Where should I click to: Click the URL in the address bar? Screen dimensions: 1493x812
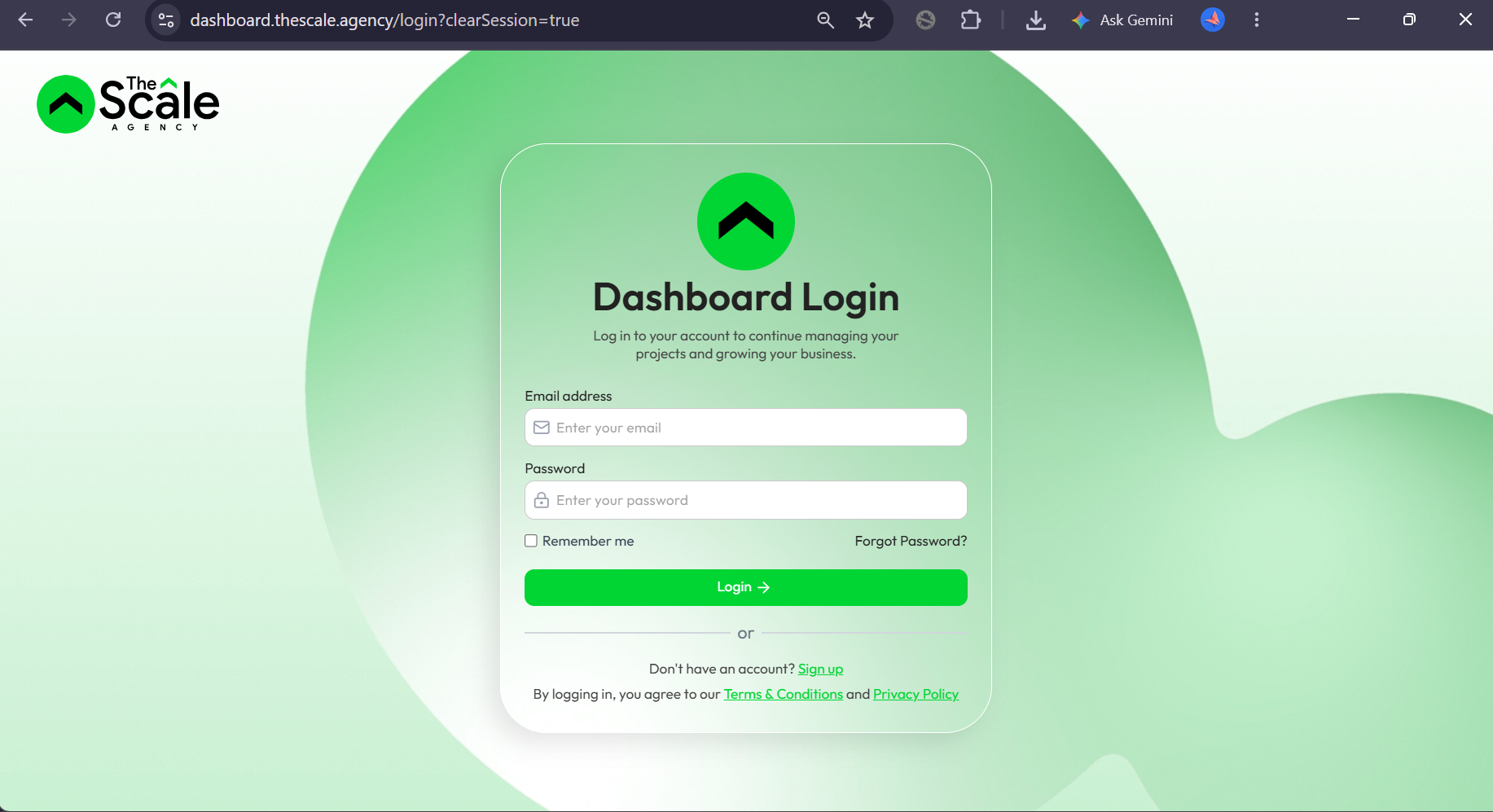pyautogui.click(x=384, y=20)
